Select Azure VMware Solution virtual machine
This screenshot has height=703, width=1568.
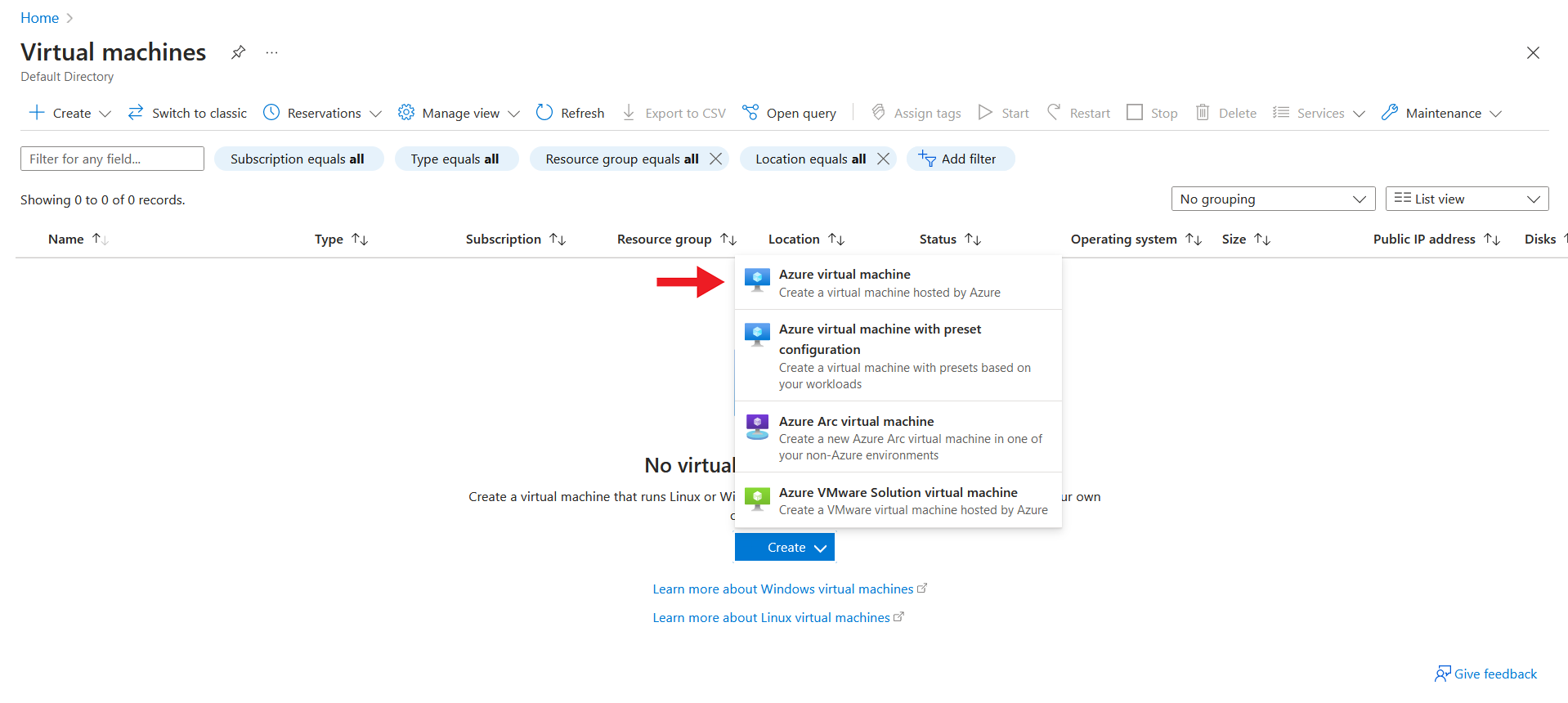[x=898, y=500]
